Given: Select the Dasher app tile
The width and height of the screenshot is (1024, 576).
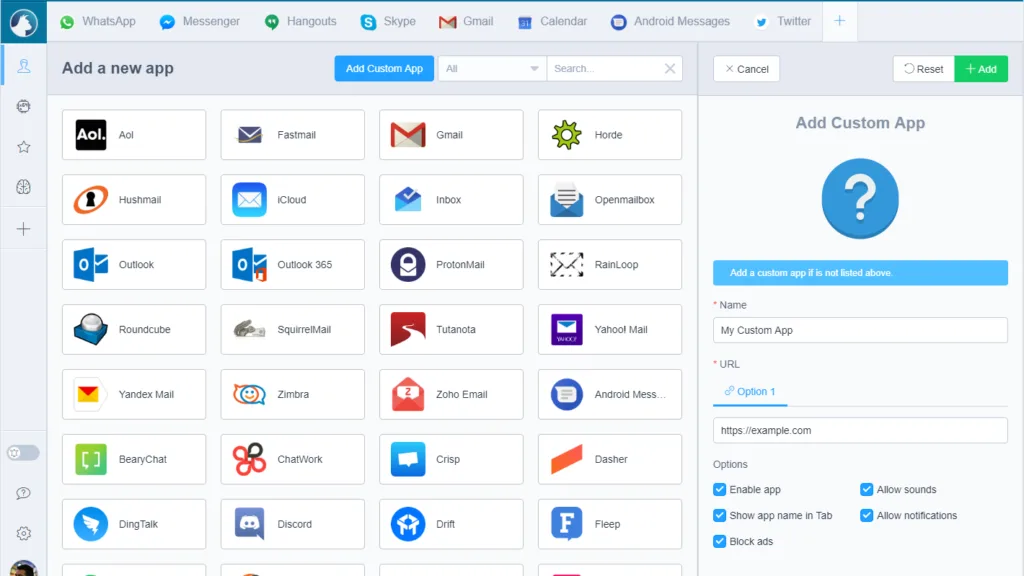Looking at the screenshot, I should [610, 459].
